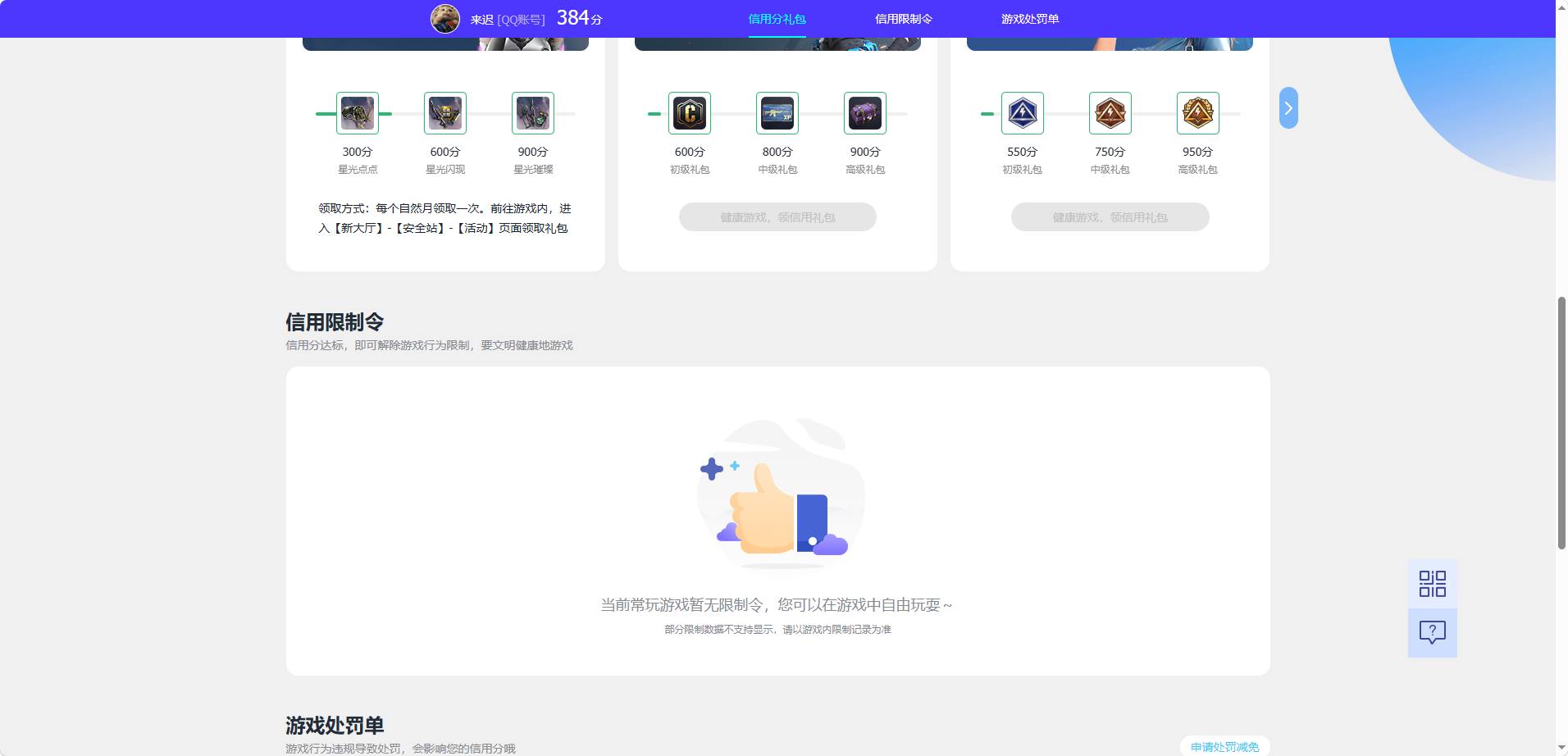
Task: Click the 600分 初级礼包 gold C icon
Action: [x=690, y=113]
